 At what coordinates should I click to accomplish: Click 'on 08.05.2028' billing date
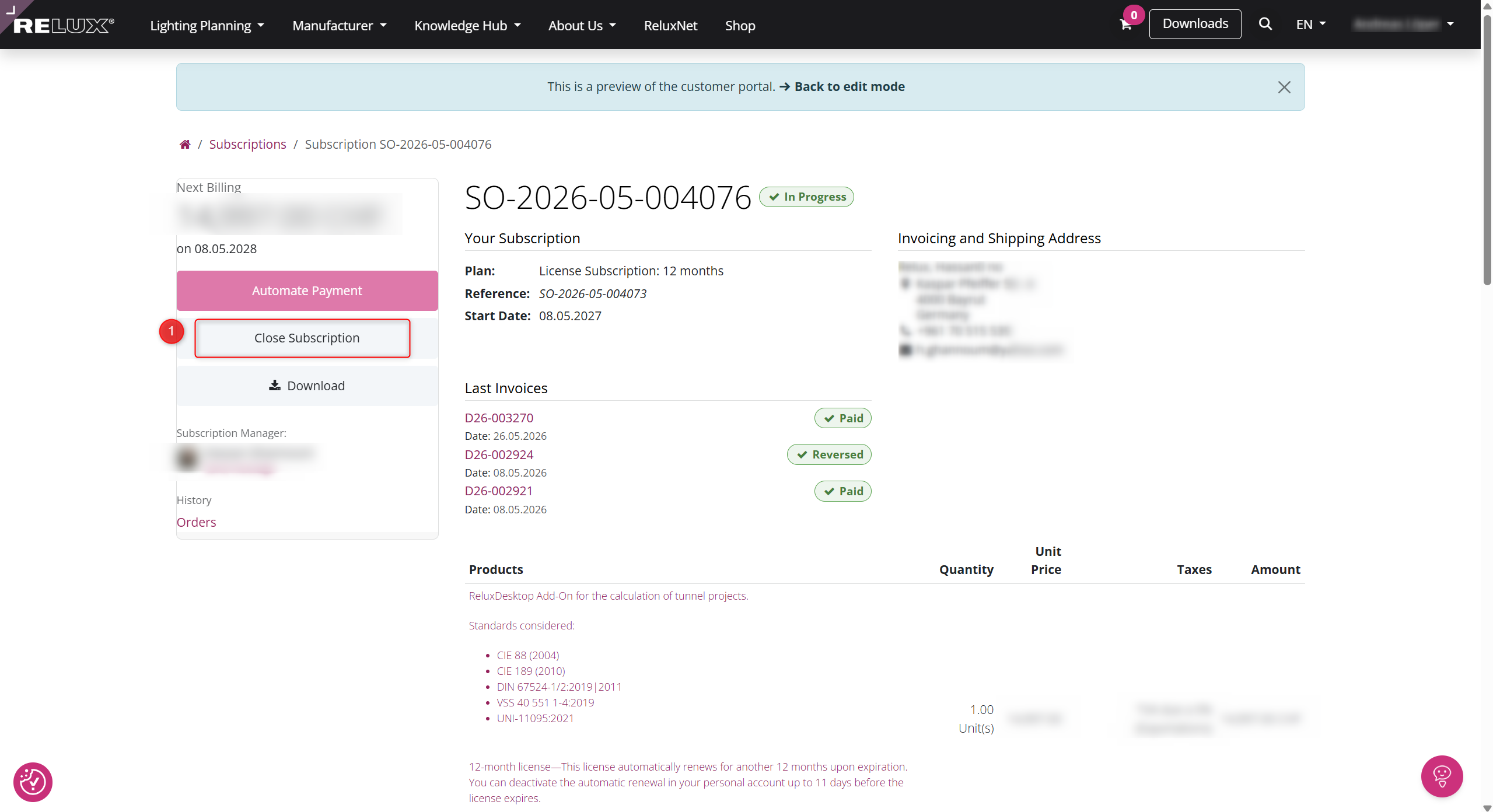coord(216,249)
